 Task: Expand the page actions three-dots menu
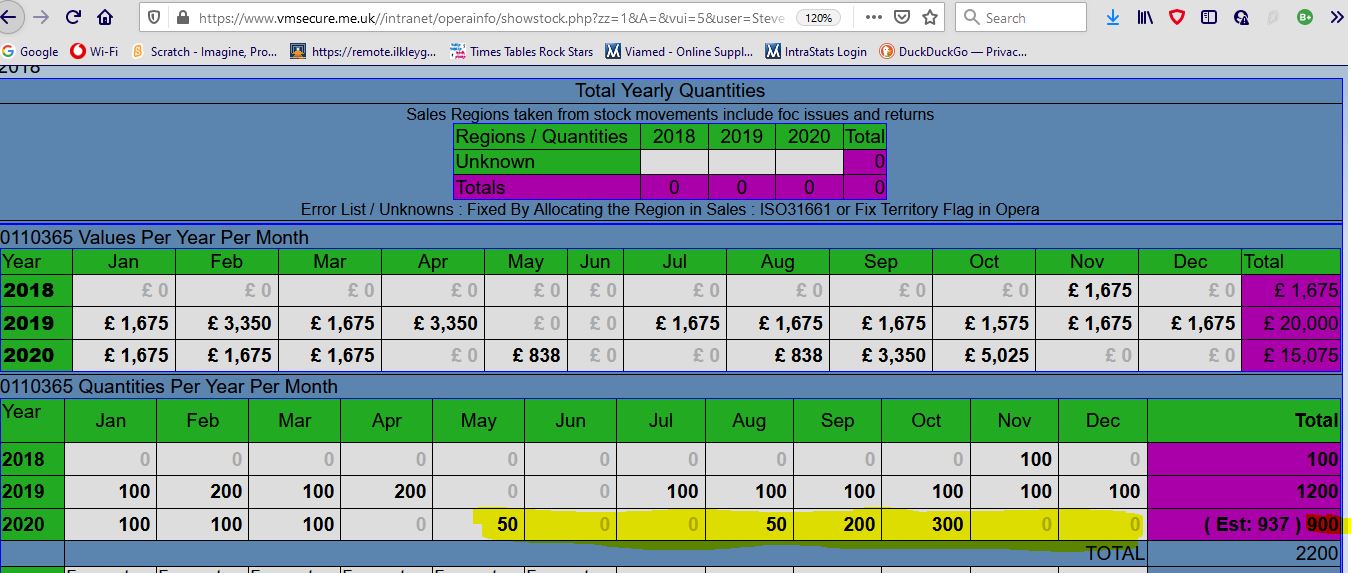point(873,17)
